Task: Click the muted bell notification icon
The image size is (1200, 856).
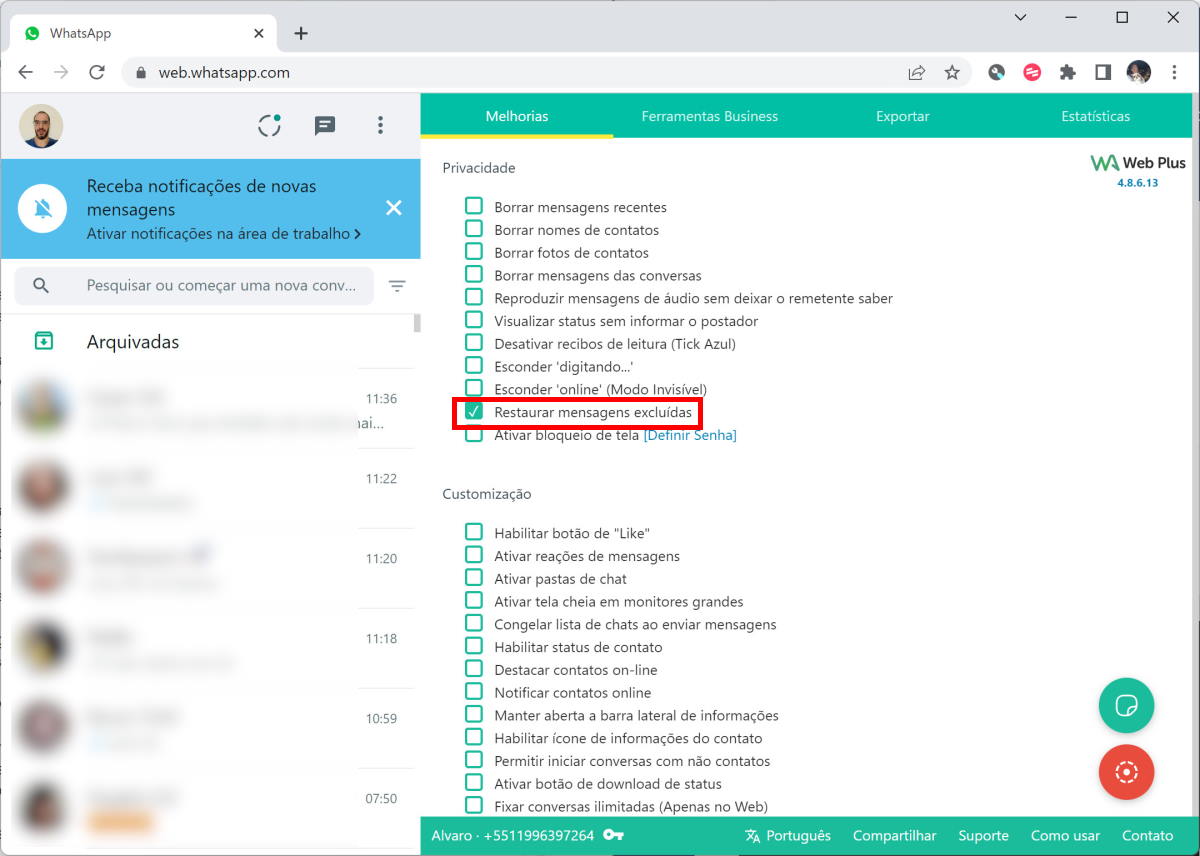Action: coord(43,209)
